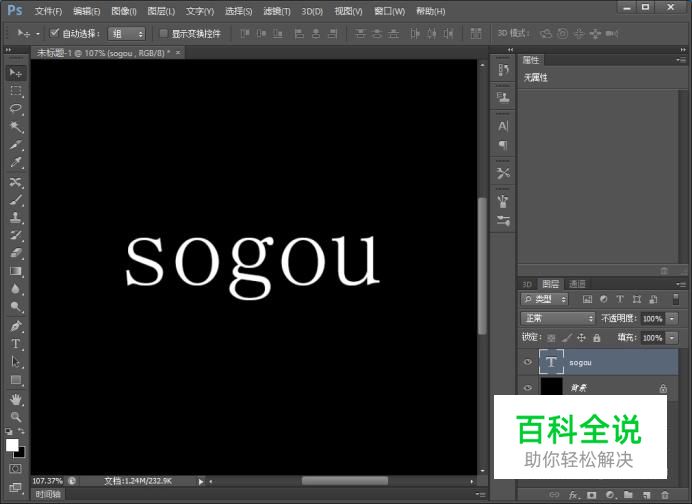
Task: Select the Clone Stamp tool
Action: tap(15, 218)
